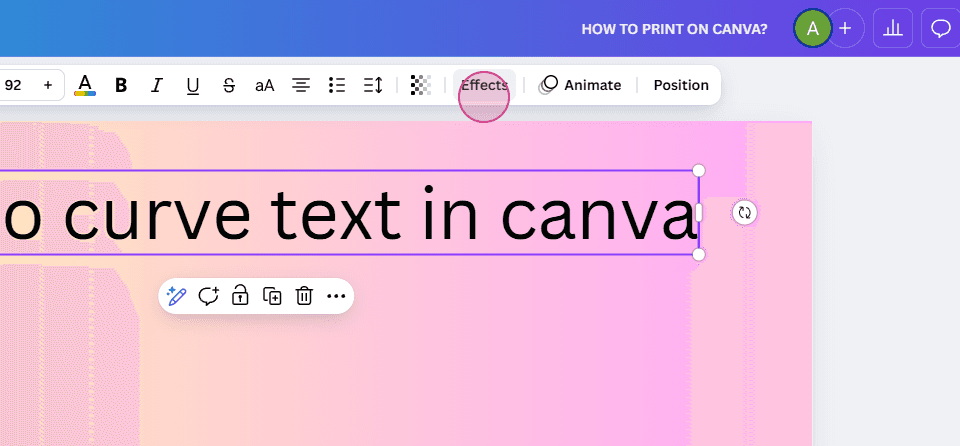Click the design title HOW TO PRINT ON CANVA?
The width and height of the screenshot is (960, 446).
point(674,29)
